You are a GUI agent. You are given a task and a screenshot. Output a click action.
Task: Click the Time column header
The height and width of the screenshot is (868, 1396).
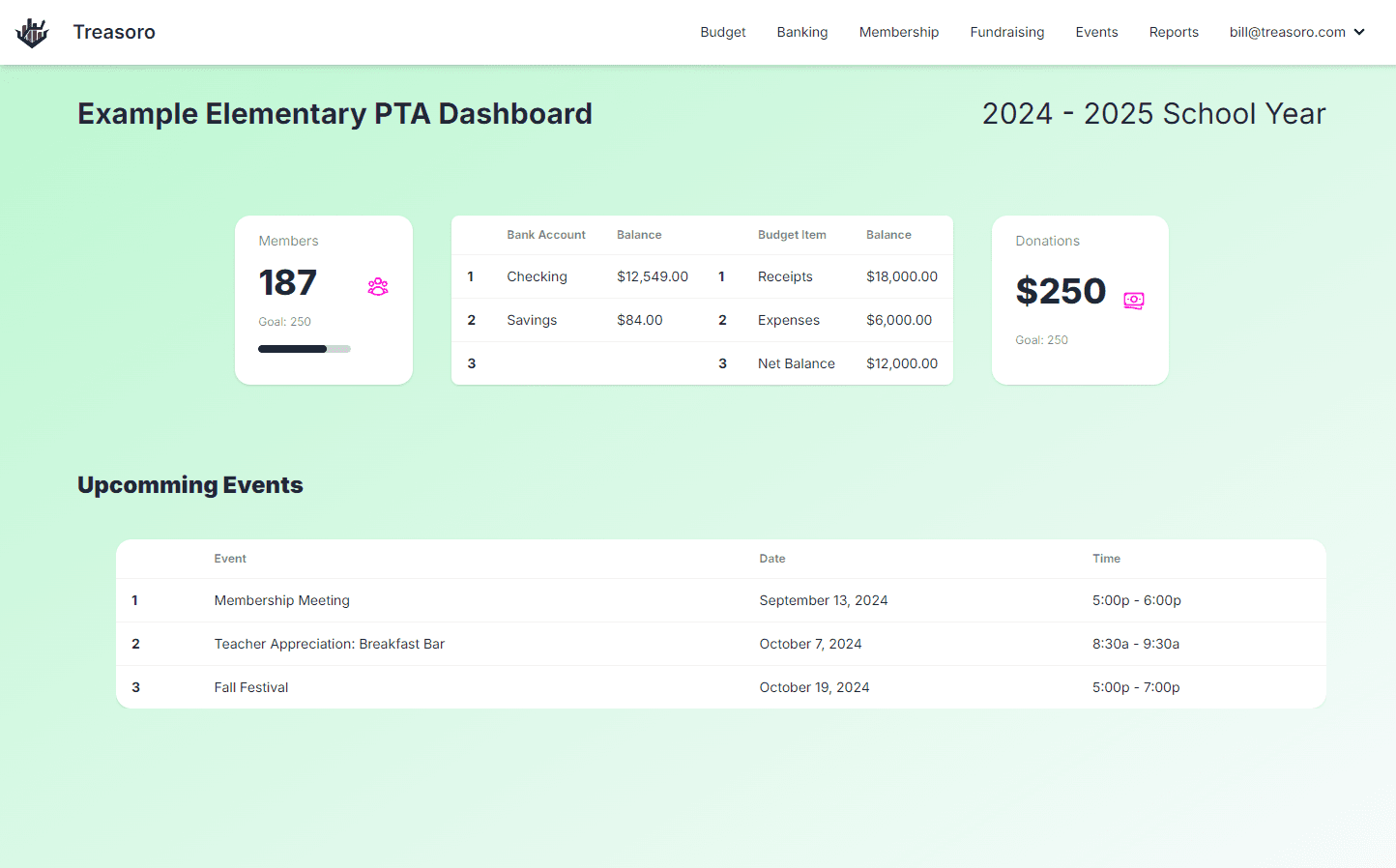1107,559
